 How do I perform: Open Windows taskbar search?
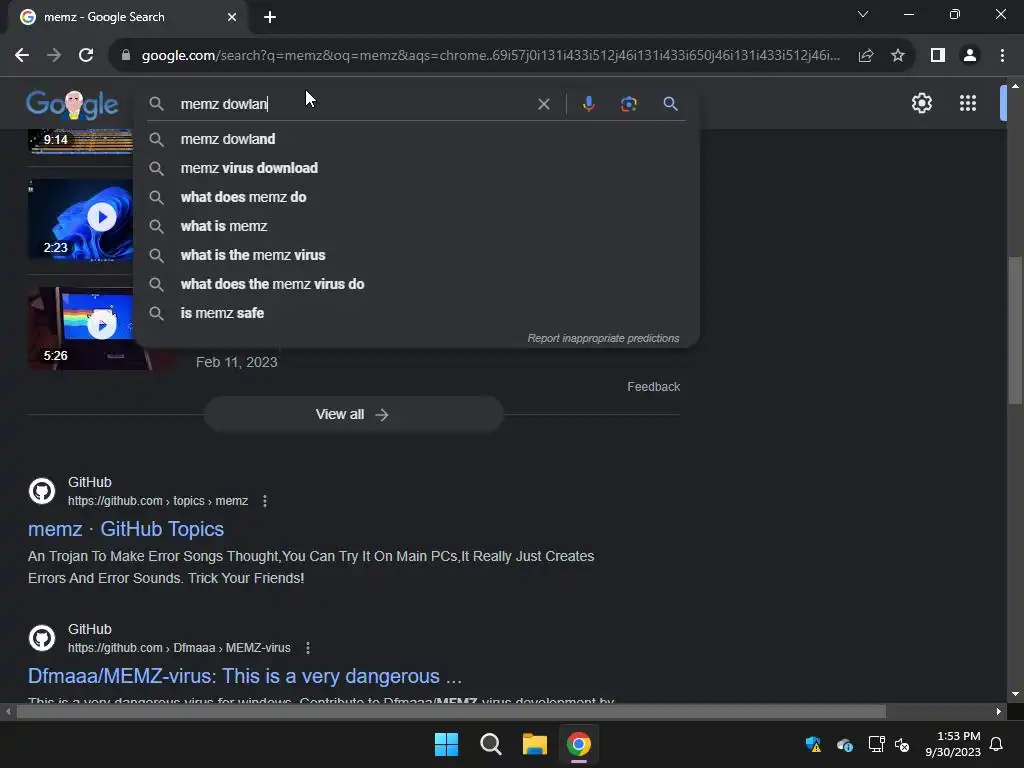click(x=490, y=744)
